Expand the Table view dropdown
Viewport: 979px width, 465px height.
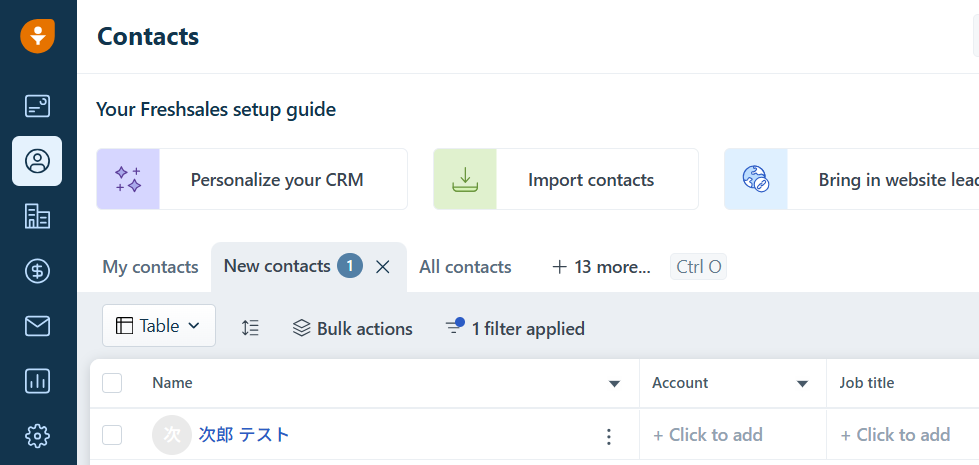(x=159, y=326)
